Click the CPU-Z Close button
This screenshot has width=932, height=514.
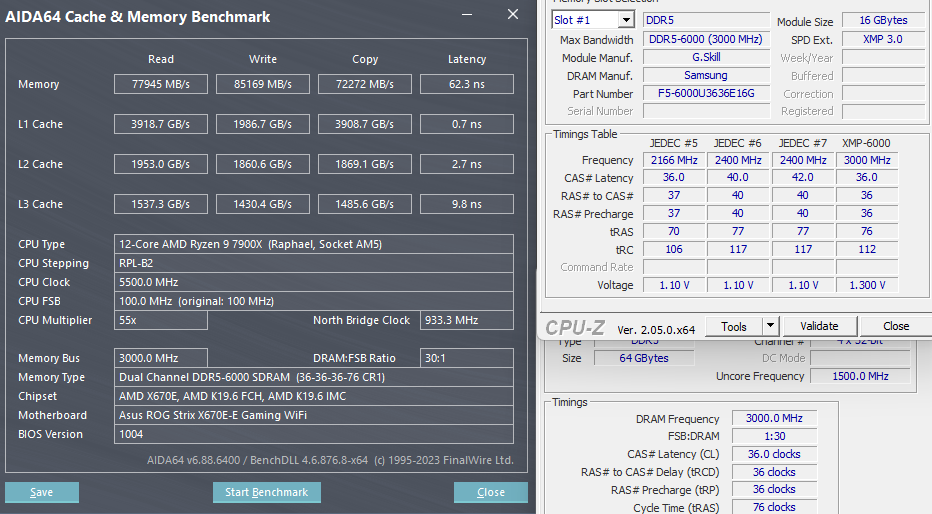pyautogui.click(x=896, y=326)
